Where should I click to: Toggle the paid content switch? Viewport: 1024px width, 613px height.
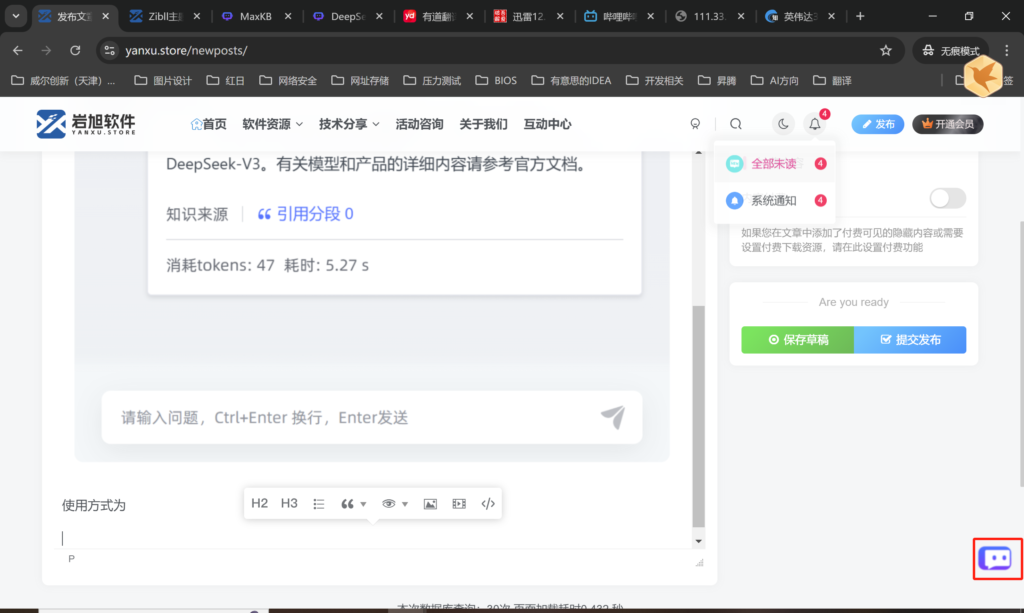tap(947, 198)
